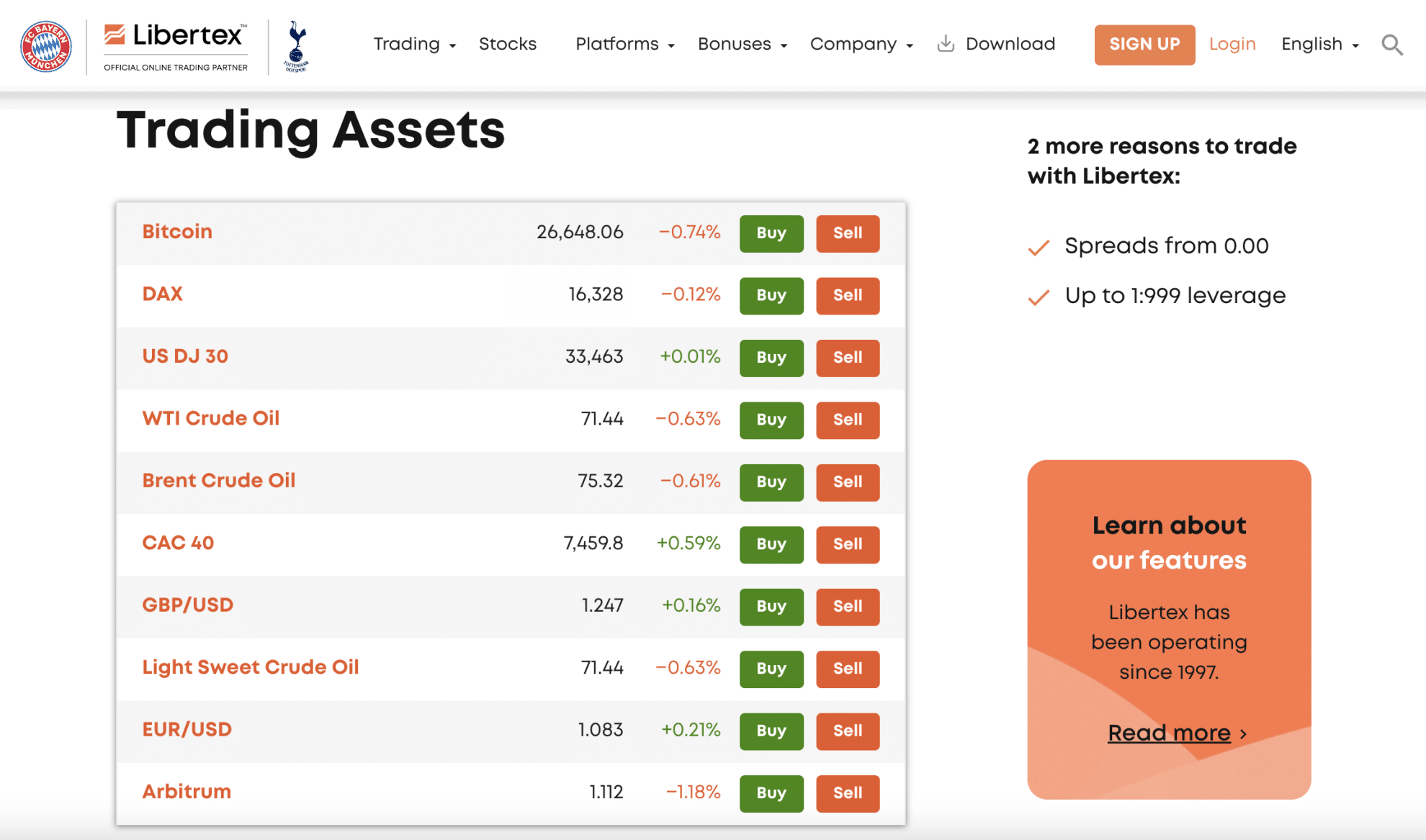Sell Arbitrum with its Sell button

847,793
